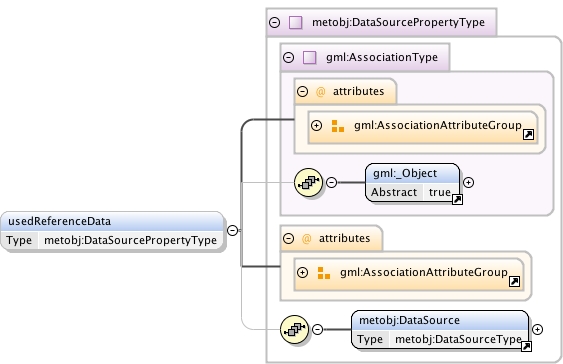
Task: Select the upper attributes label
Action: point(358,91)
